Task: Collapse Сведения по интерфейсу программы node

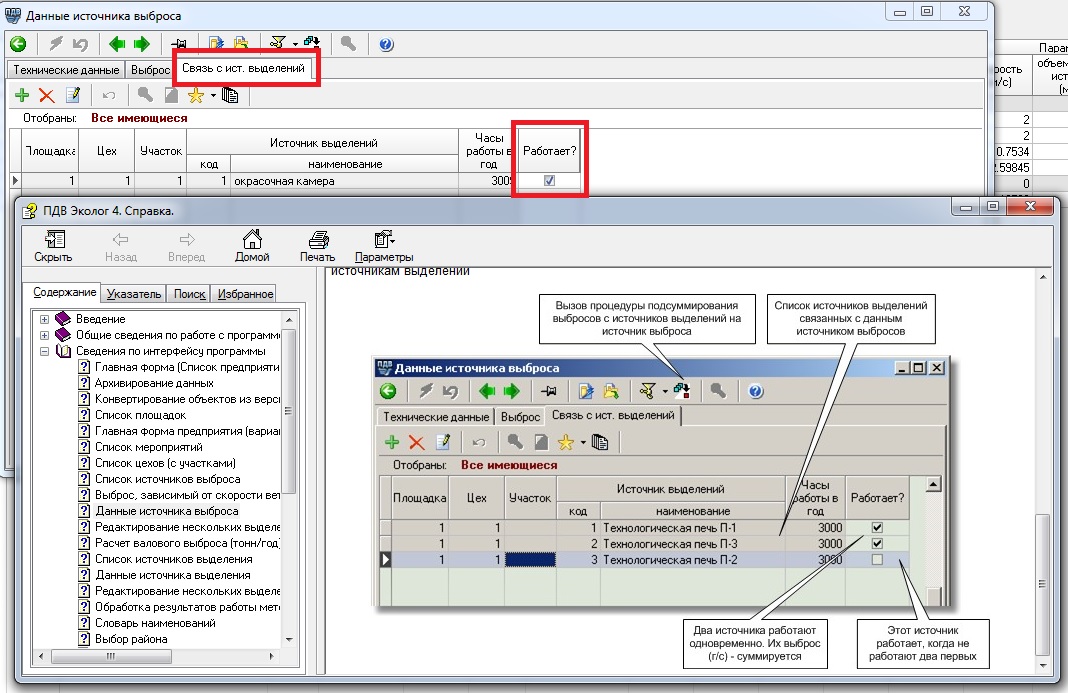Action: (44, 351)
